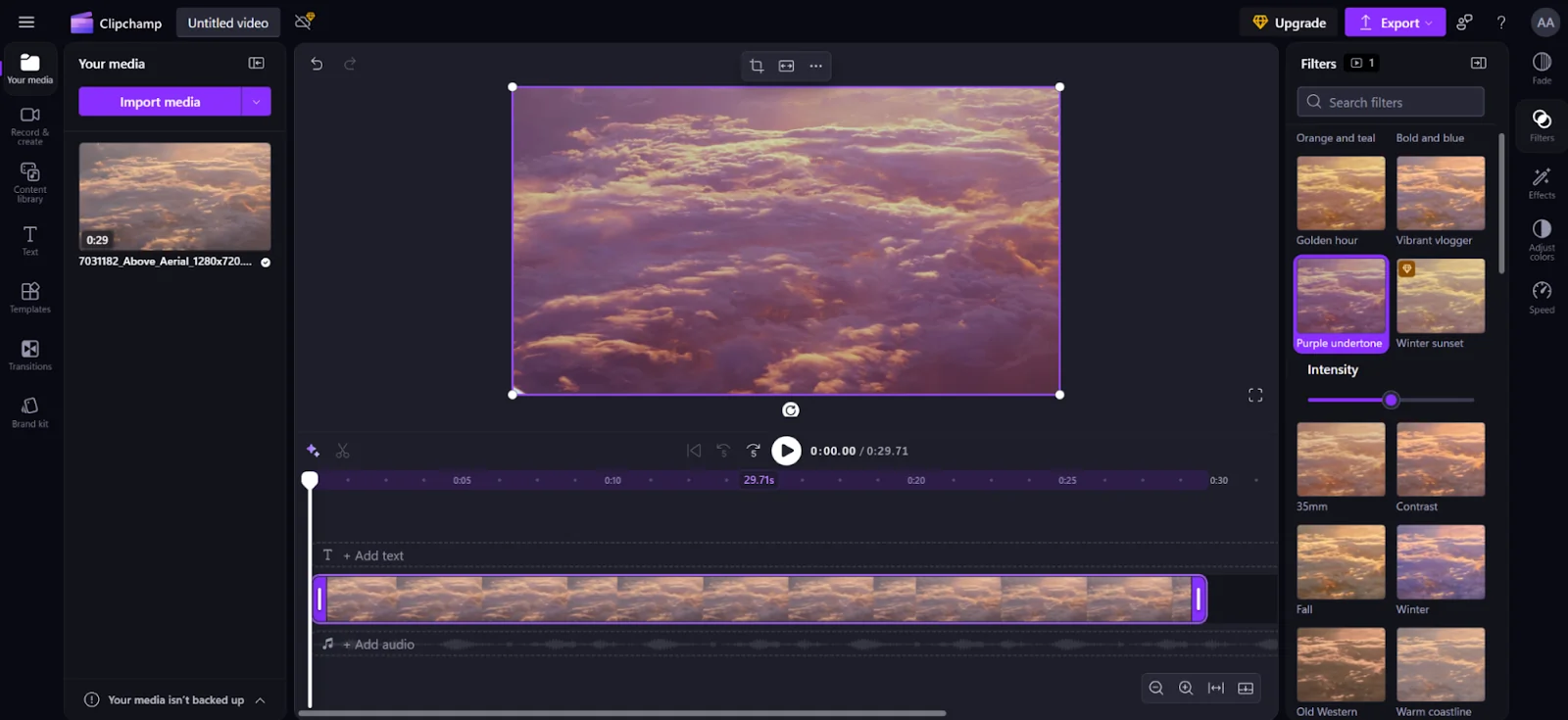The width and height of the screenshot is (1568, 720).
Task: Click the Search filters input field
Action: tap(1390, 102)
